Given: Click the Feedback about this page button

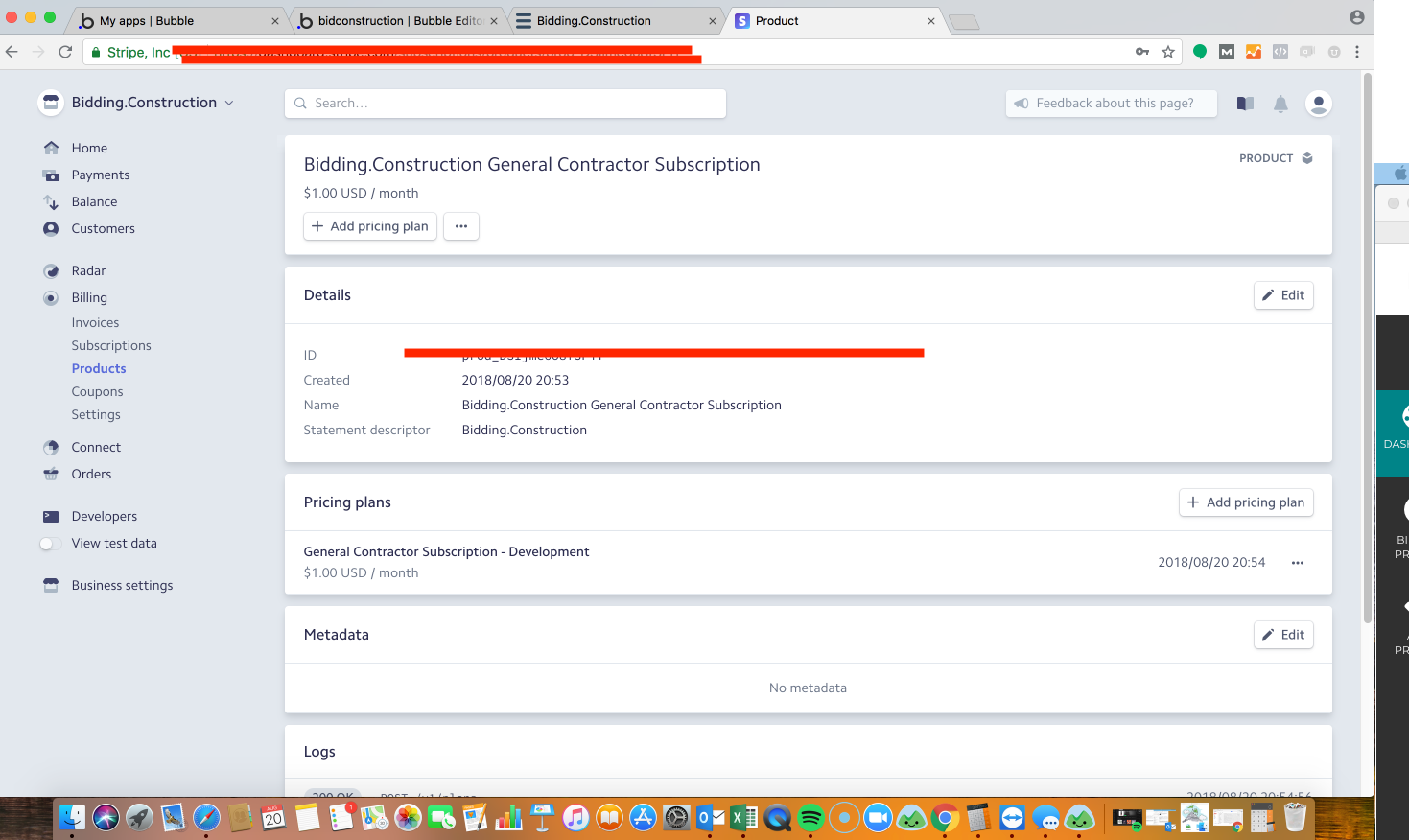Looking at the screenshot, I should pos(1112,104).
